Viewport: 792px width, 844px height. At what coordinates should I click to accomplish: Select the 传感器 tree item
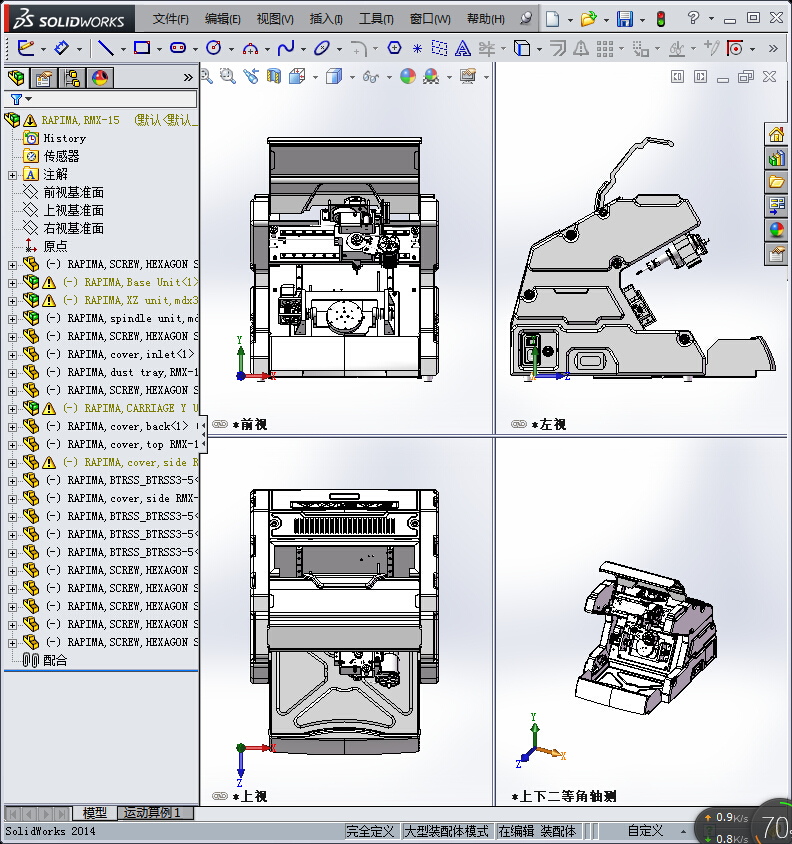61,156
